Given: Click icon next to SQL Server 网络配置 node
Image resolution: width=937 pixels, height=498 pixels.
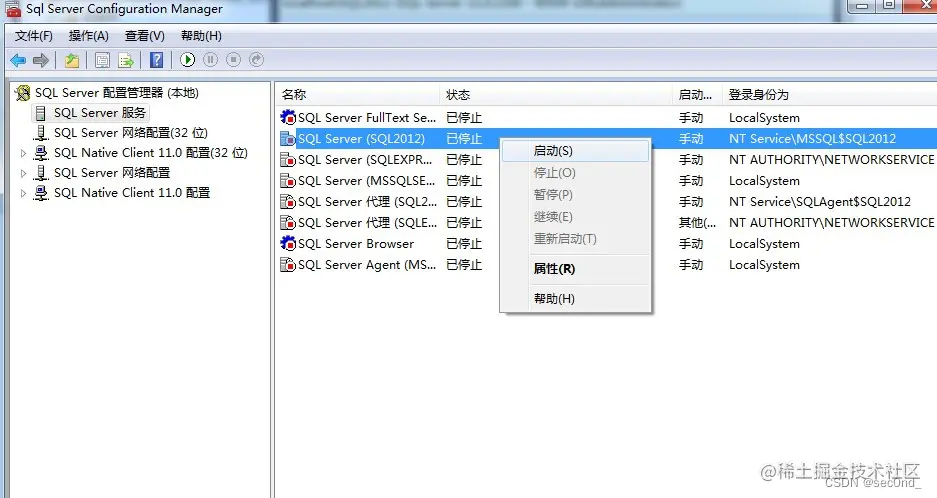Looking at the screenshot, I should 41,173.
